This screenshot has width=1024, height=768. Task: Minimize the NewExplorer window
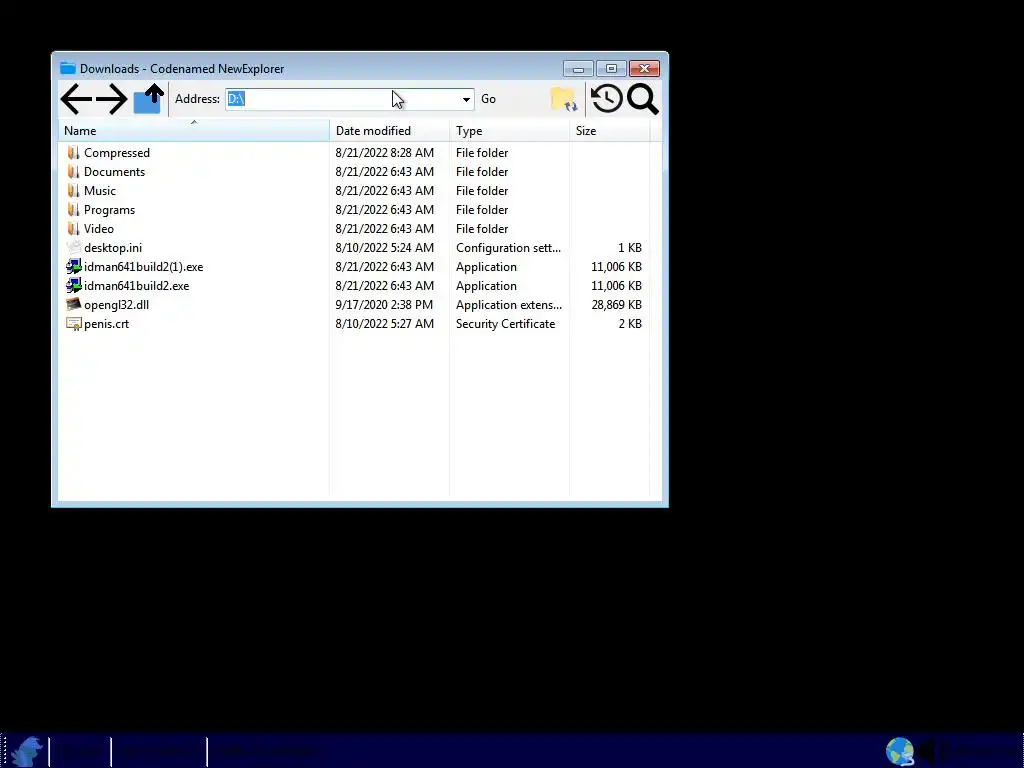[x=578, y=69]
